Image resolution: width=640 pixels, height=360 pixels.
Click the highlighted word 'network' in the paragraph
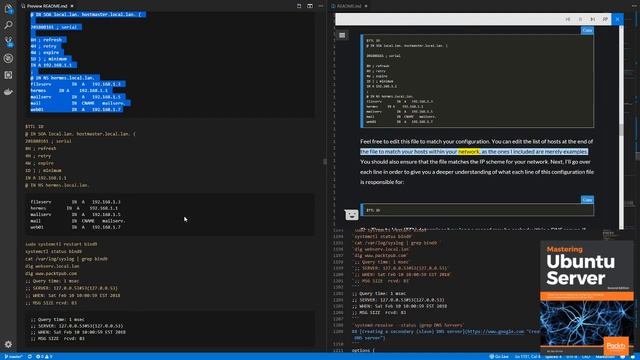(469, 151)
